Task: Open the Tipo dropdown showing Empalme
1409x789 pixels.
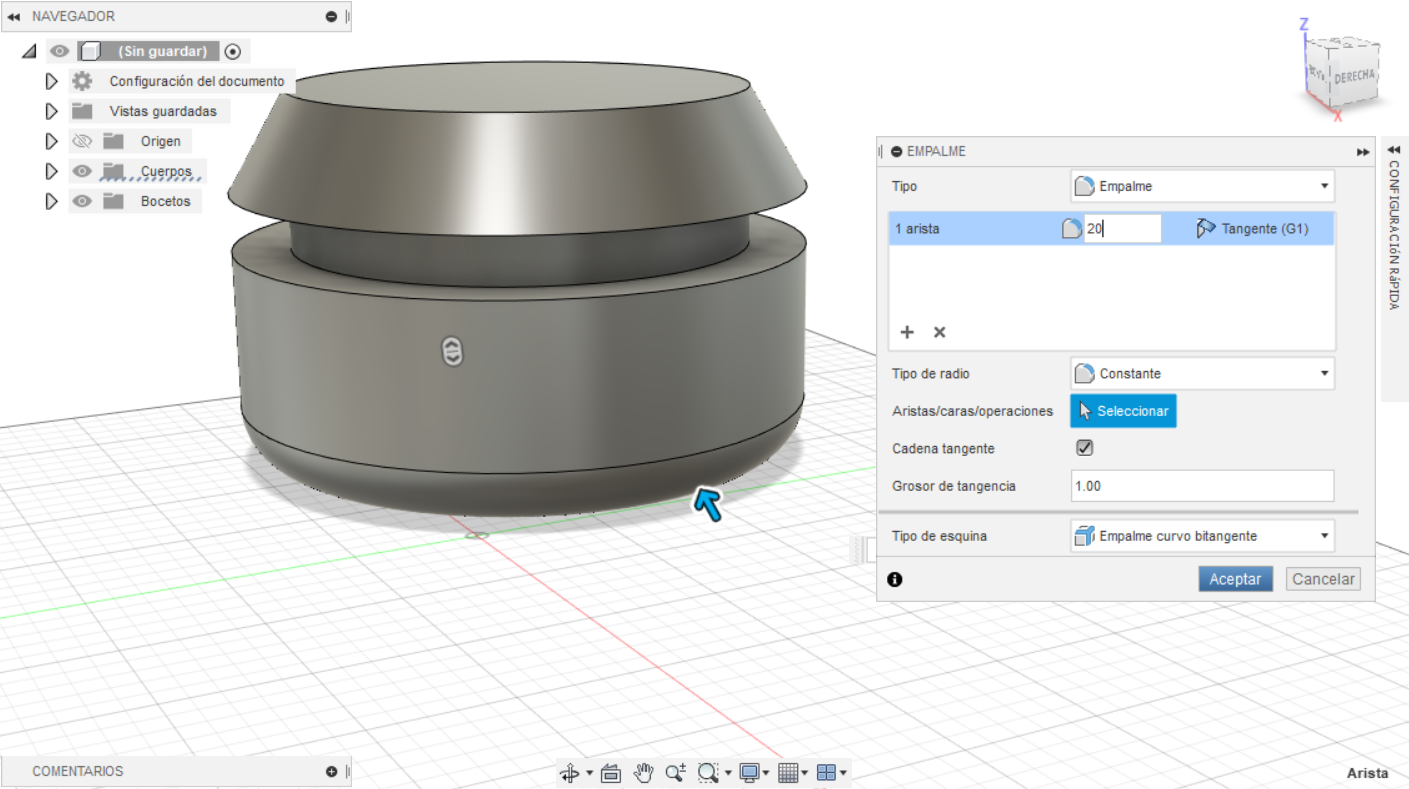Action: pyautogui.click(x=1202, y=186)
